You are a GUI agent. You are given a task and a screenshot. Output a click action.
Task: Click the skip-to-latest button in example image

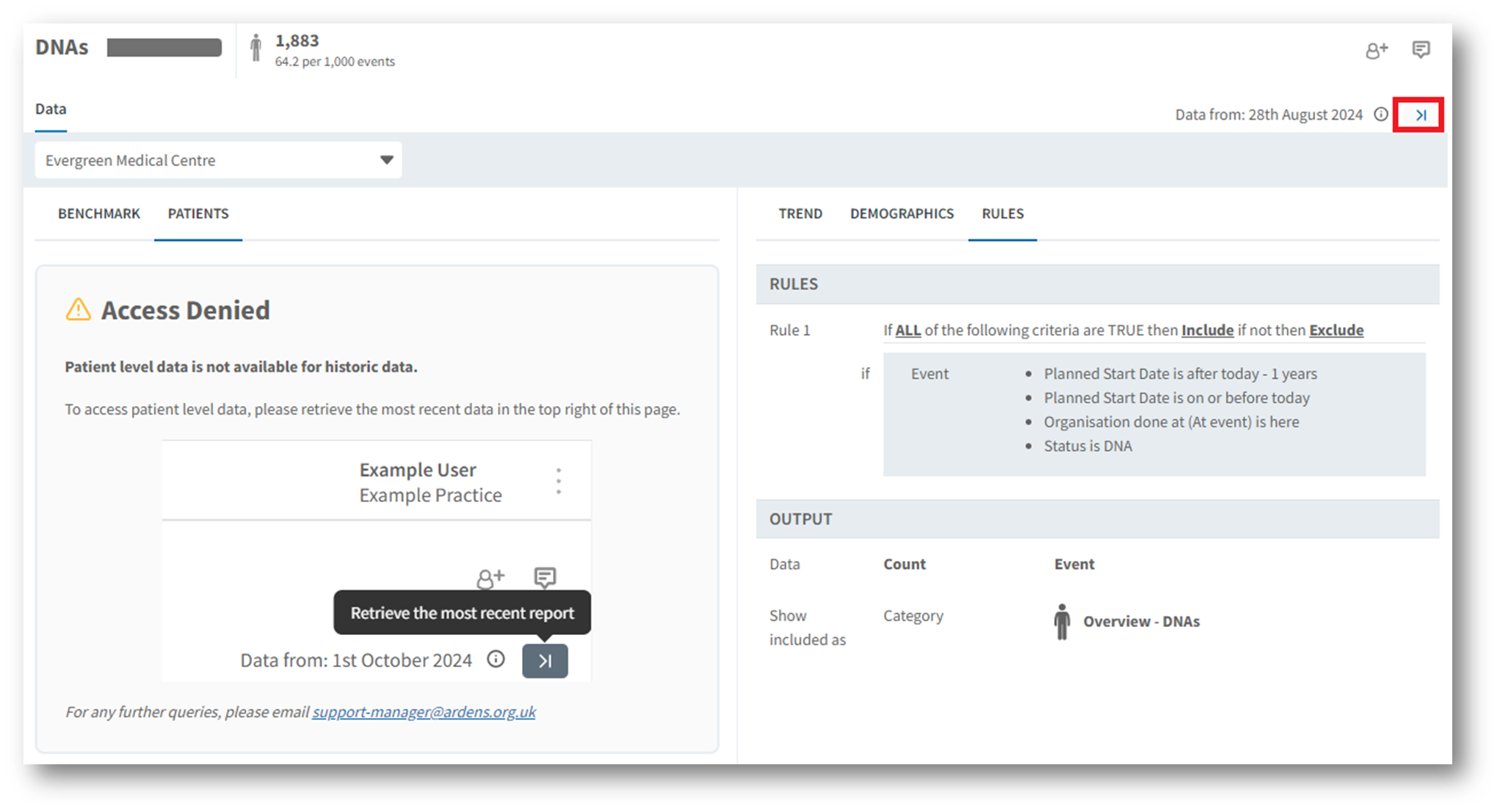tap(545, 661)
